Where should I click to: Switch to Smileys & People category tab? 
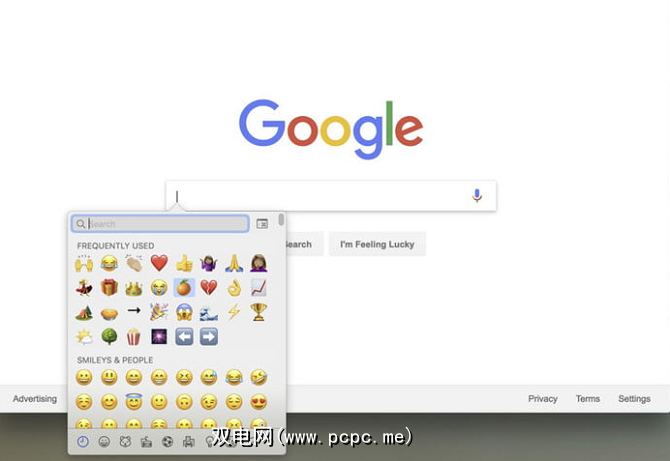tap(104, 442)
